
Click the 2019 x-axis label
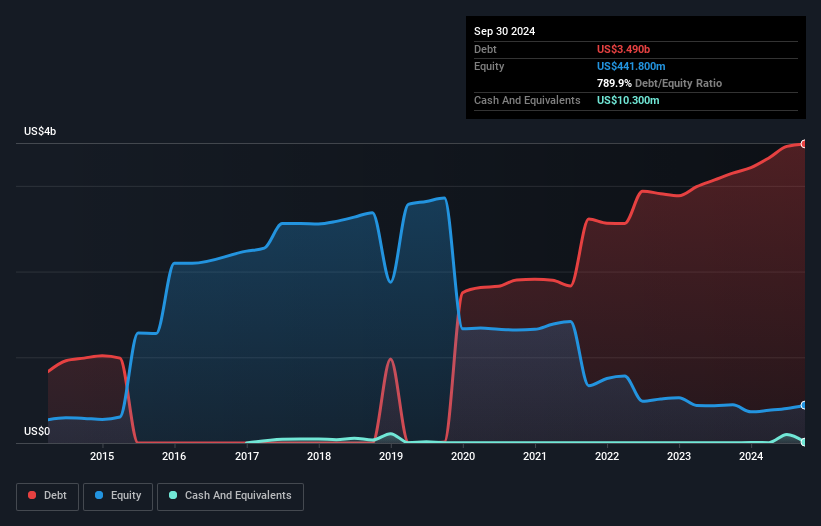tap(391, 456)
